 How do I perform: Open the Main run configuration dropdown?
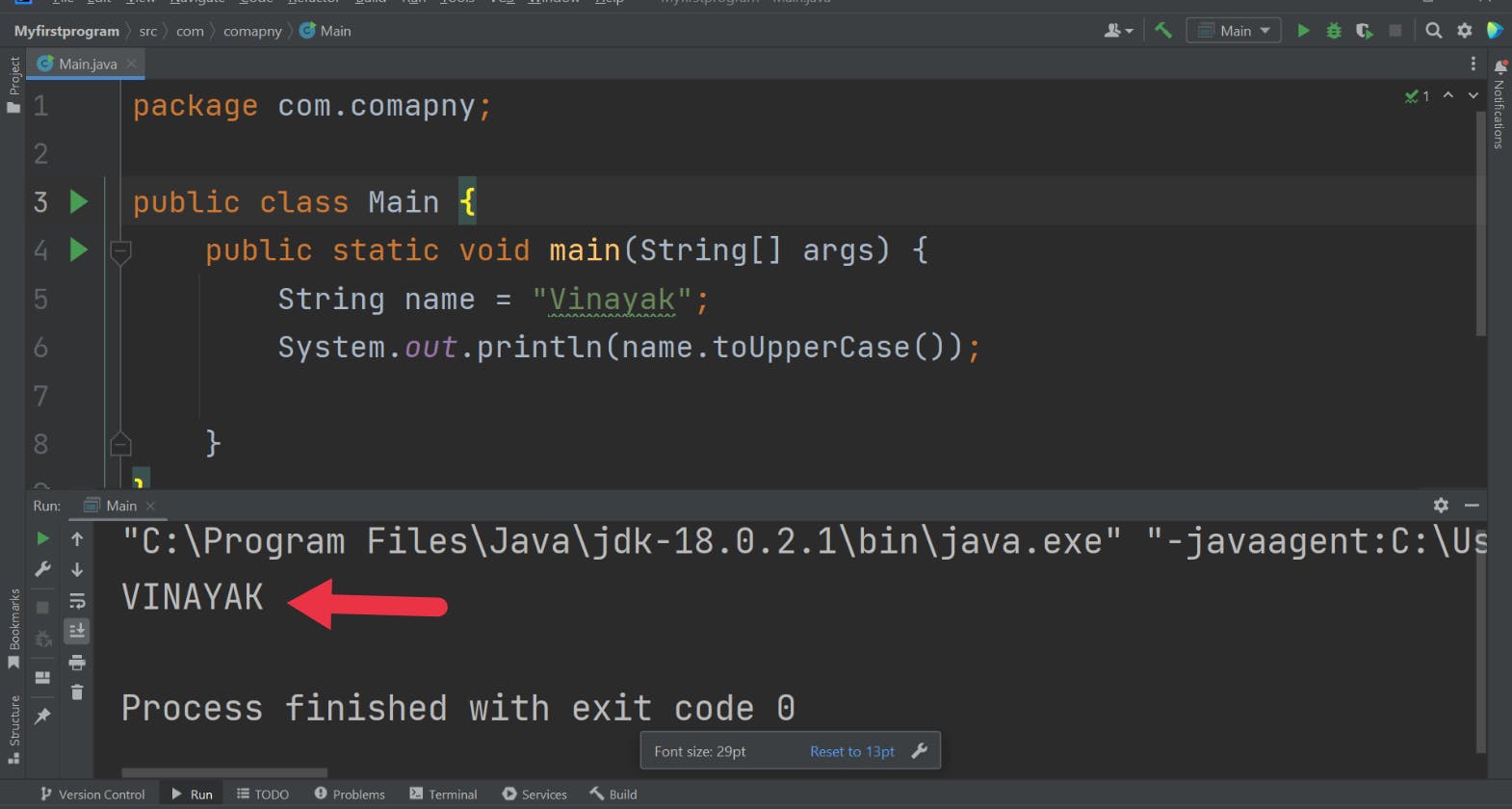(1234, 31)
